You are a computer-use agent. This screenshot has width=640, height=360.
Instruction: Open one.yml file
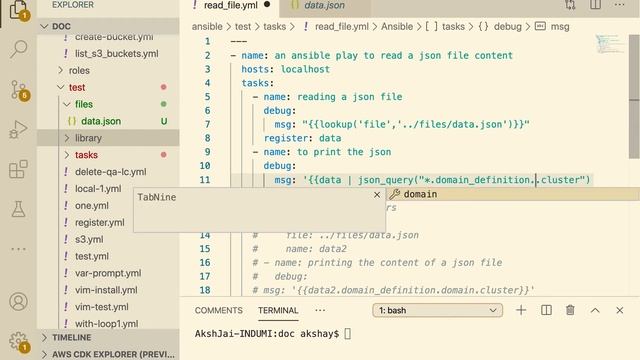pos(91,206)
